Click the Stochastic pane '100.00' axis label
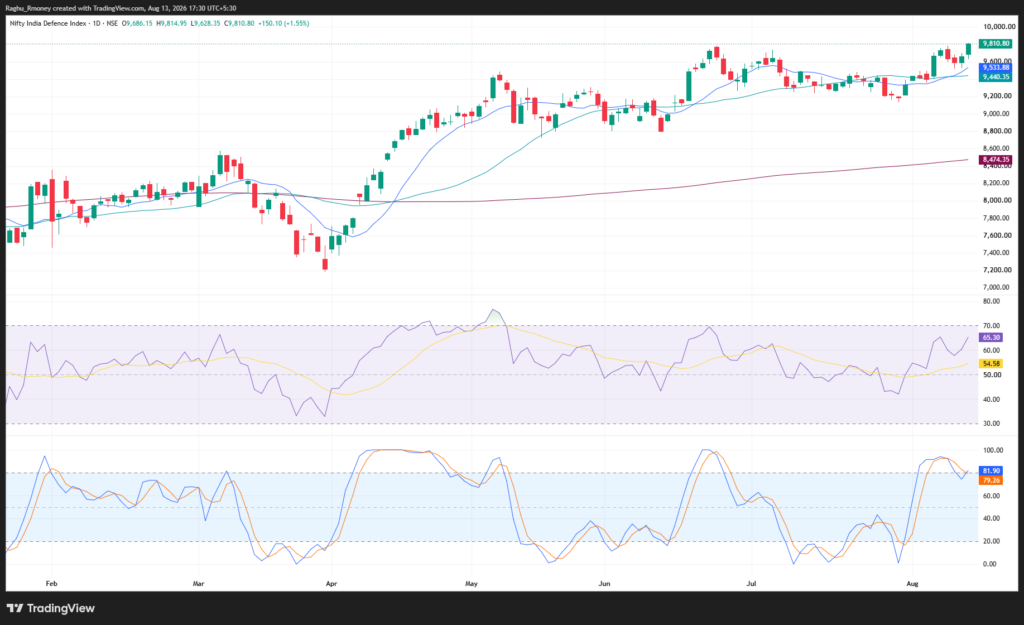The height and width of the screenshot is (625, 1024). tap(993, 451)
